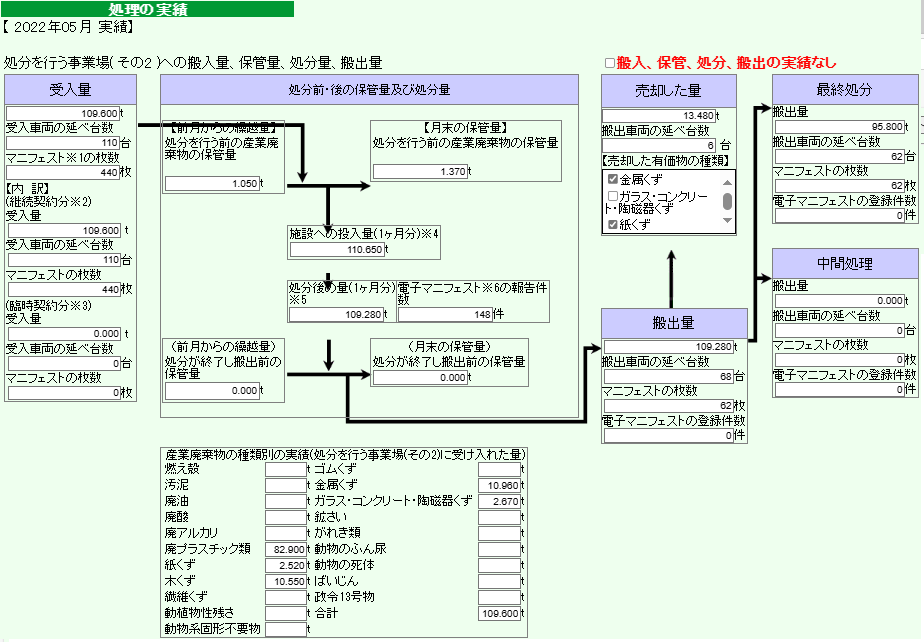Click the topmost 受入量 field directly under its header
Image resolution: width=924 pixels, height=642 pixels.
tap(62, 113)
